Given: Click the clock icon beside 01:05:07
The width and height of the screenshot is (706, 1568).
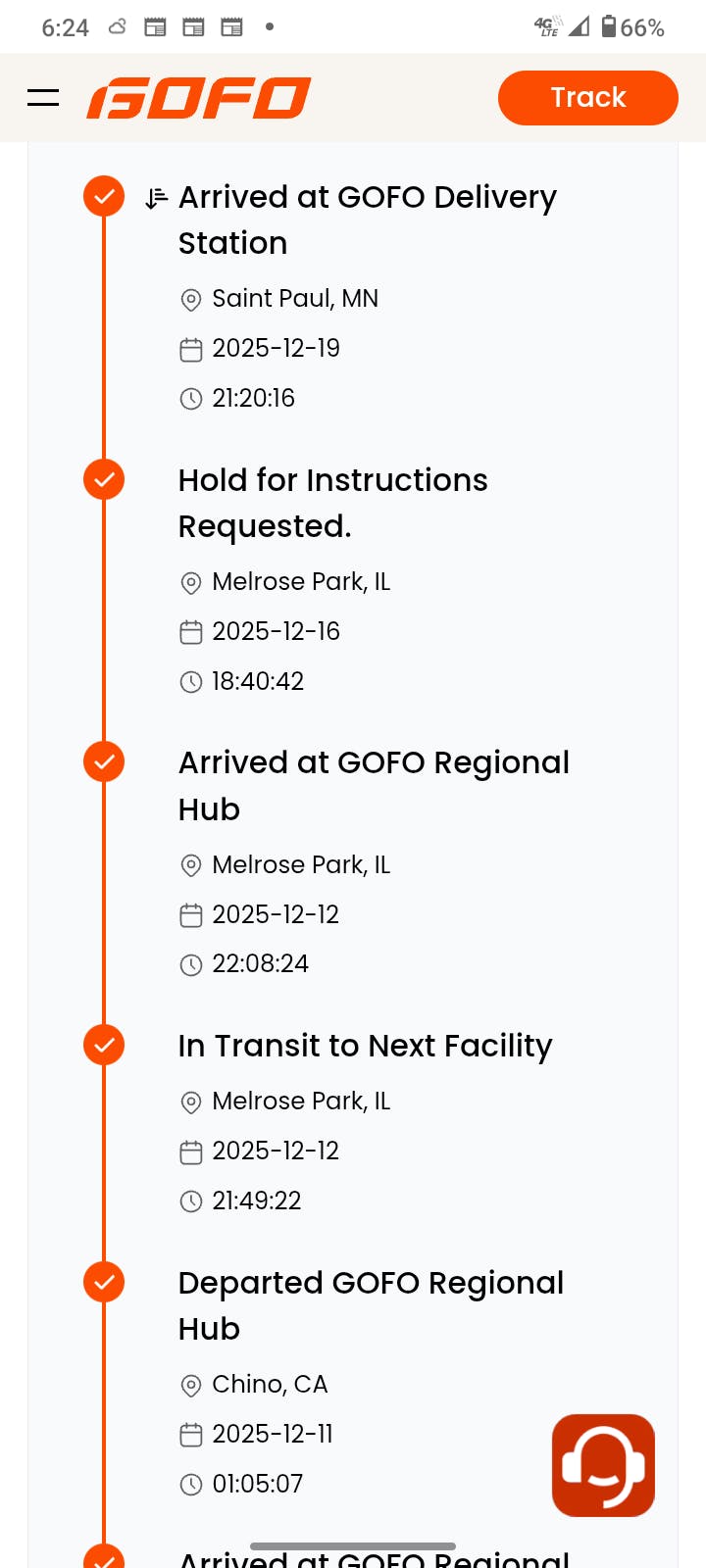Looking at the screenshot, I should pos(191,1485).
